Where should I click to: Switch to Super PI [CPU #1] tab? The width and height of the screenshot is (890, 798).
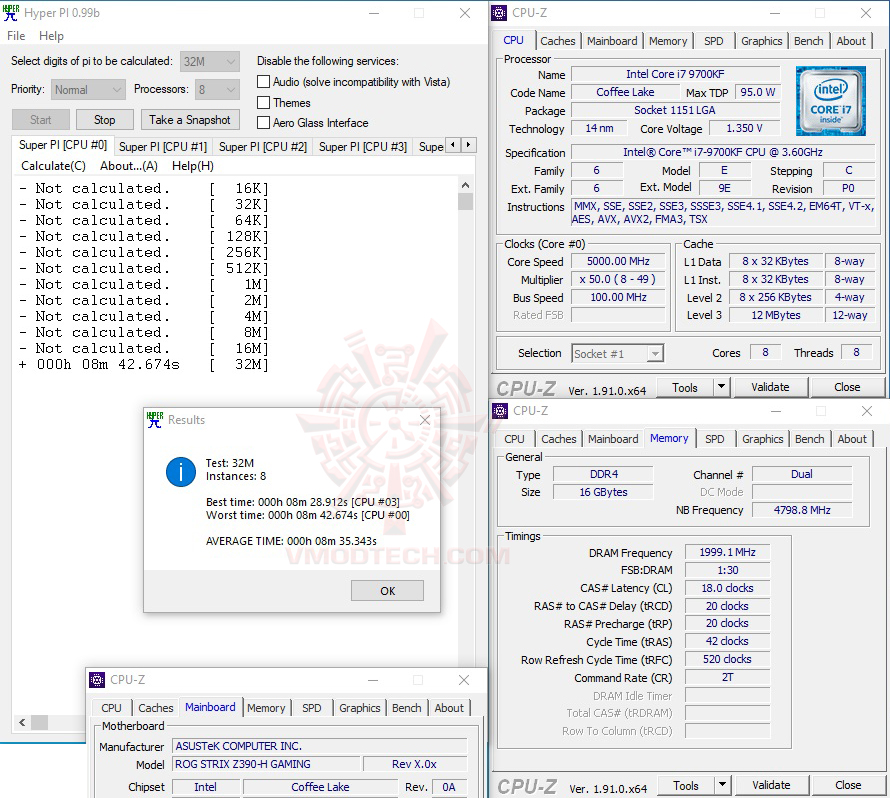click(x=163, y=146)
